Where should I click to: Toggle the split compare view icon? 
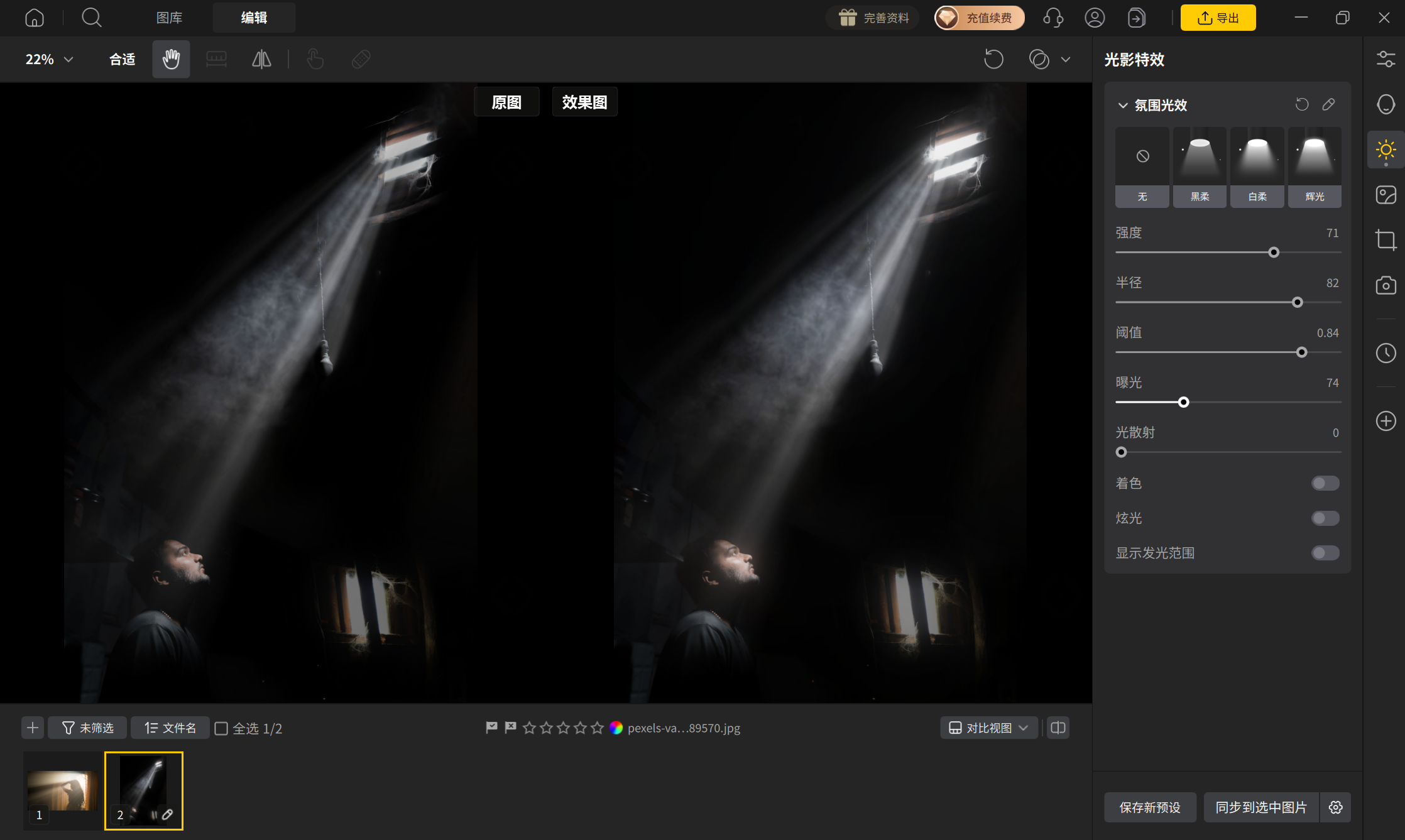[x=1058, y=728]
